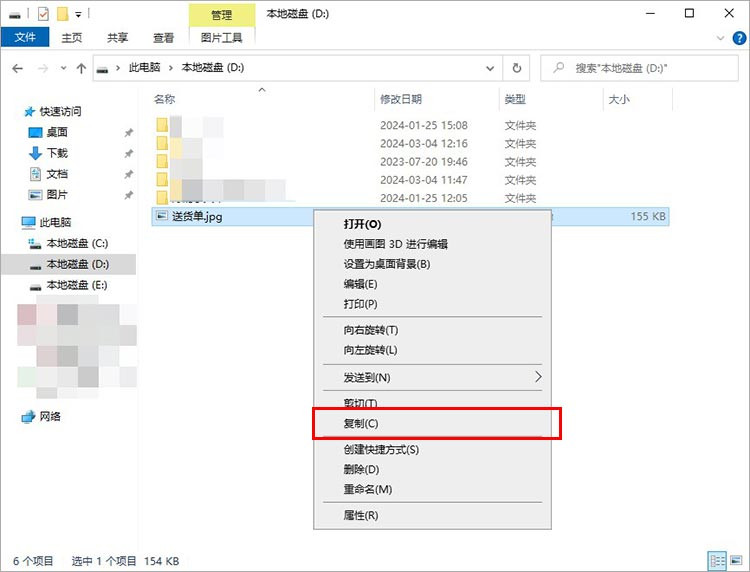750x572 pixels.
Task: Focus the 搜索"本地磁盘 (D:)" search box
Action: [640, 68]
